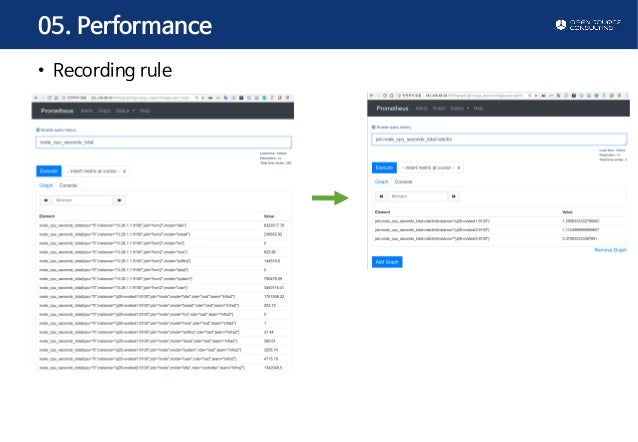Click the Moment time field in left window
638x442 pixels.
83,200
